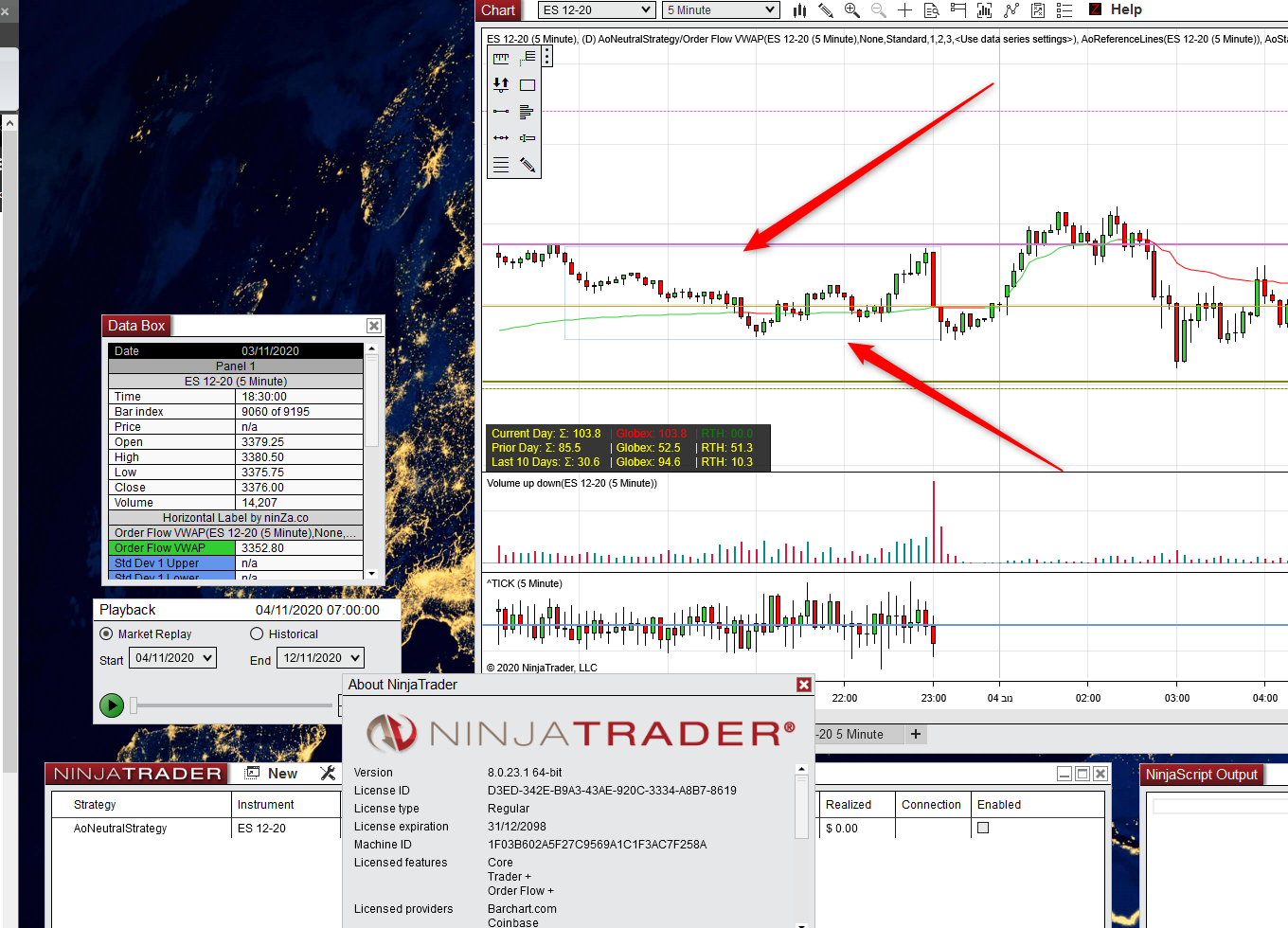Open the chart properties list icon
The image size is (1288, 928).
tap(1064, 9)
